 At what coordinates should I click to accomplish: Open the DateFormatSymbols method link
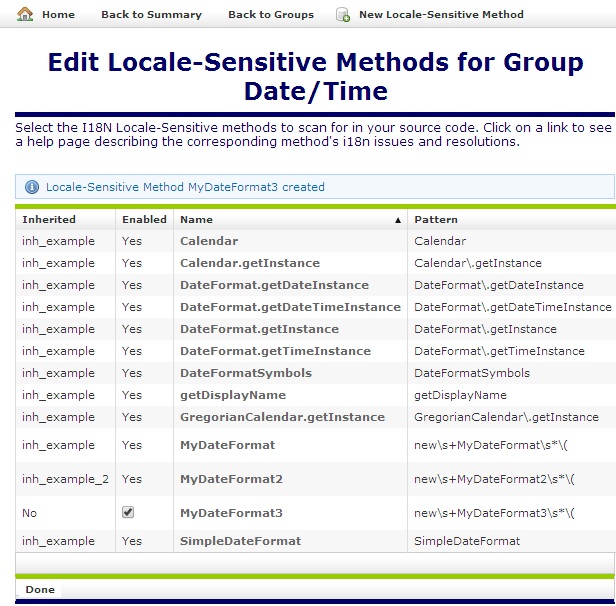[x=246, y=373]
